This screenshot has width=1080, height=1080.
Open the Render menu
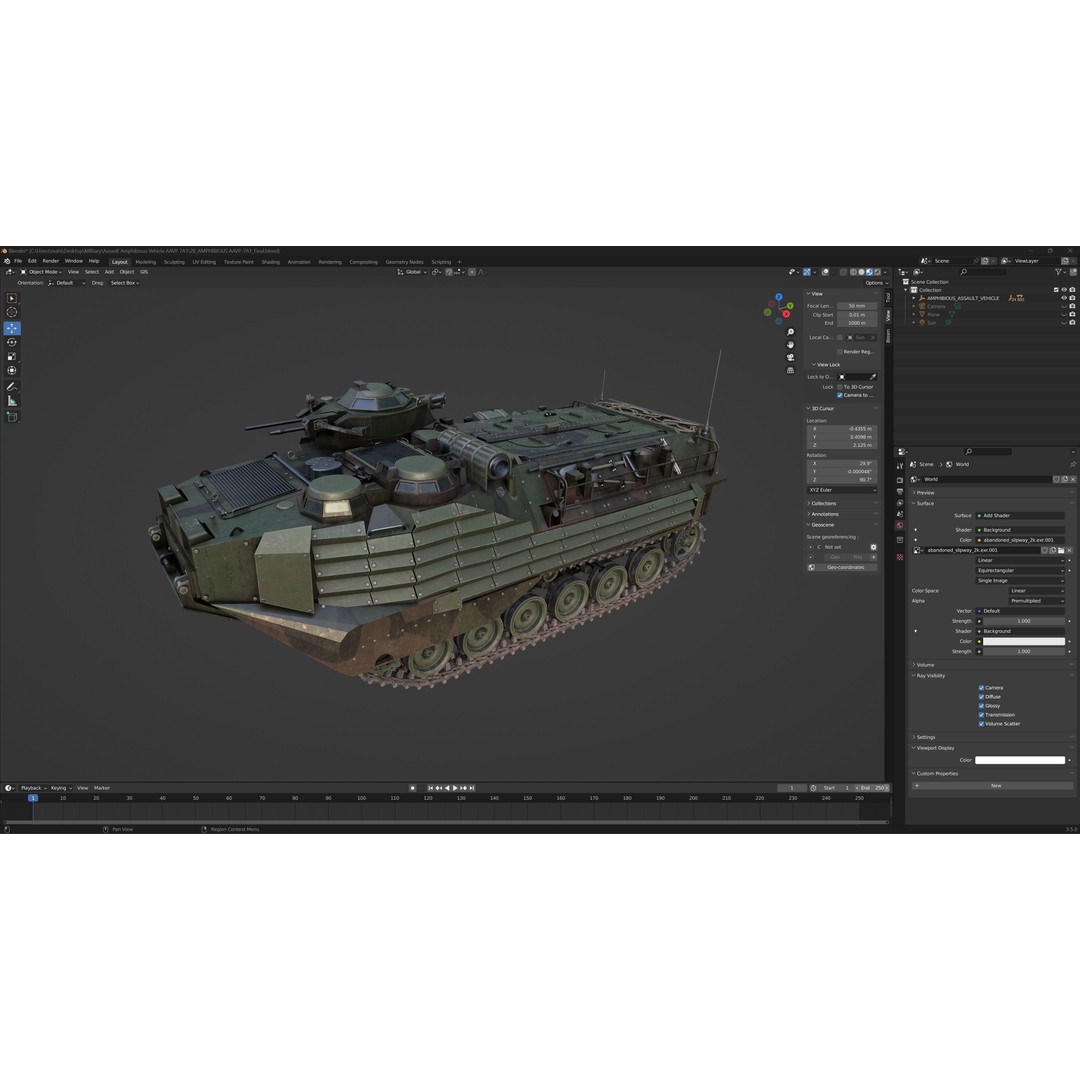[51, 261]
